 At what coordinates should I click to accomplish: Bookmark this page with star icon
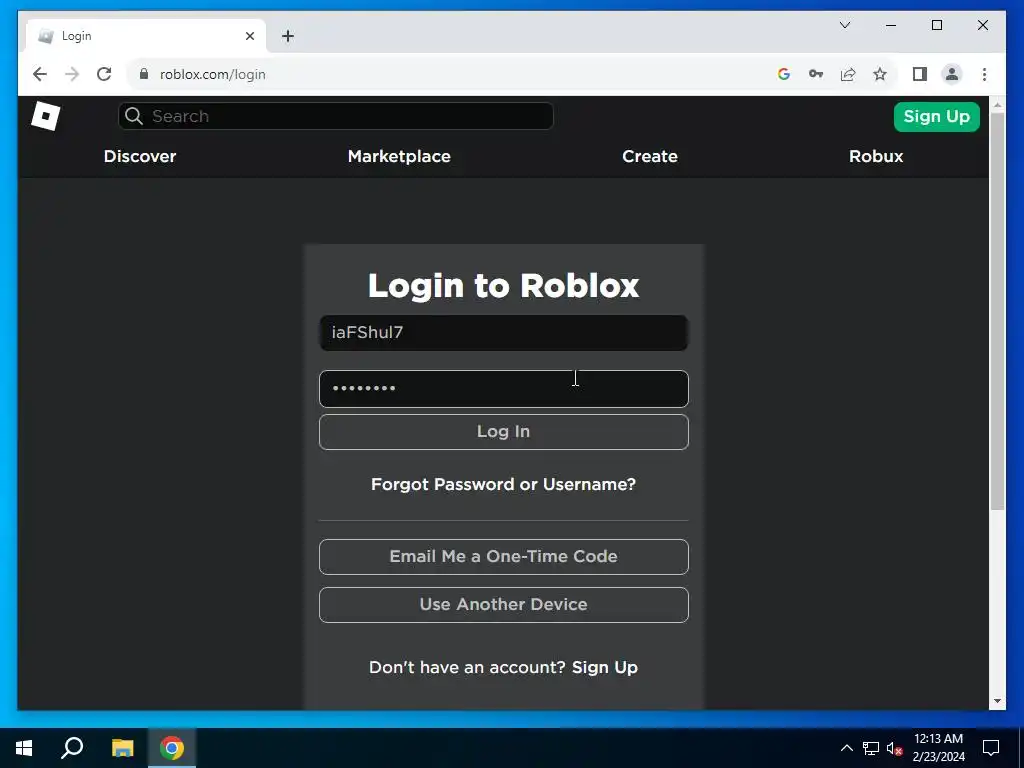(x=880, y=74)
